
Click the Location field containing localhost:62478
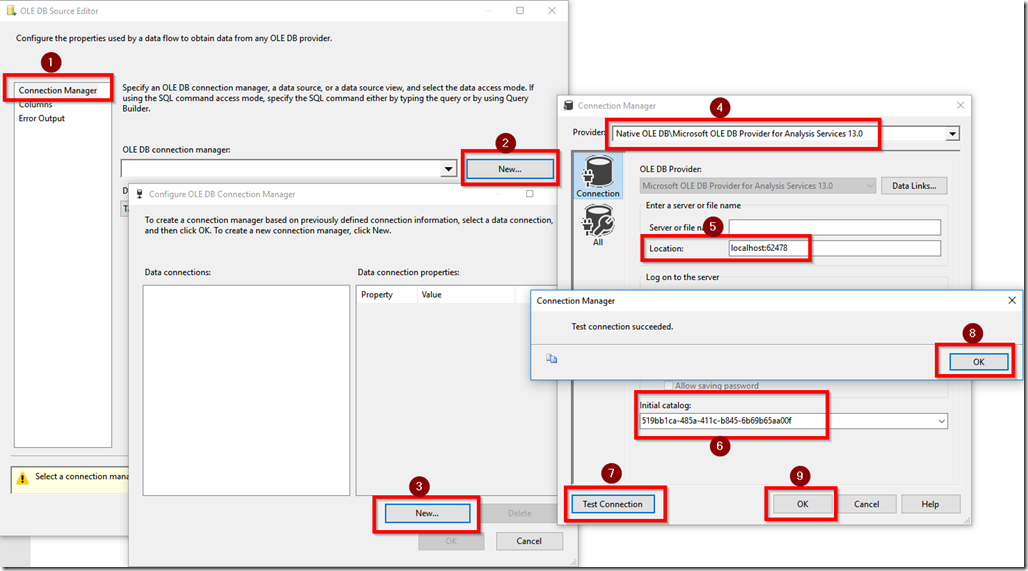[835, 248]
